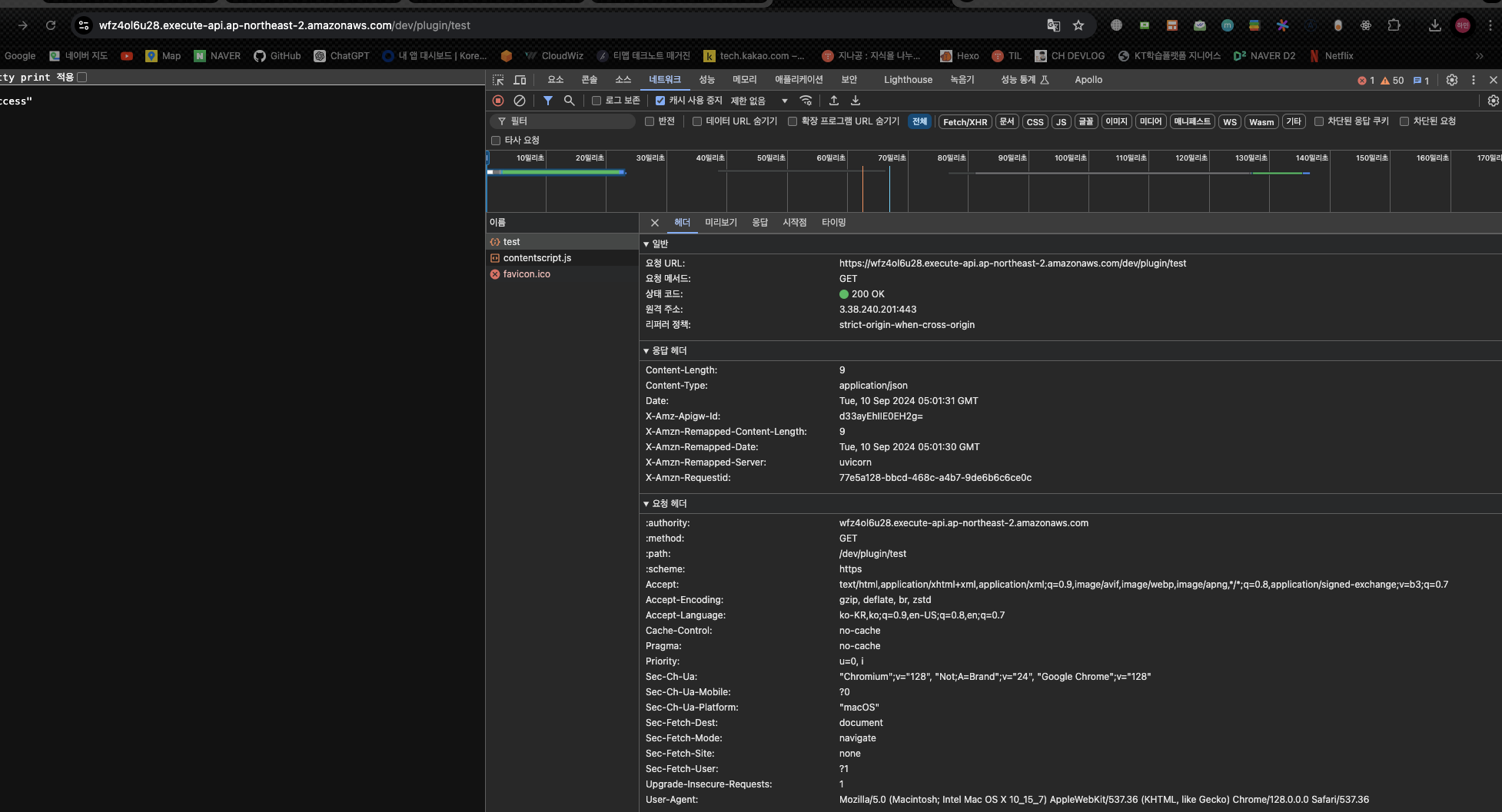Select the favicon.ico request row

pos(527,274)
